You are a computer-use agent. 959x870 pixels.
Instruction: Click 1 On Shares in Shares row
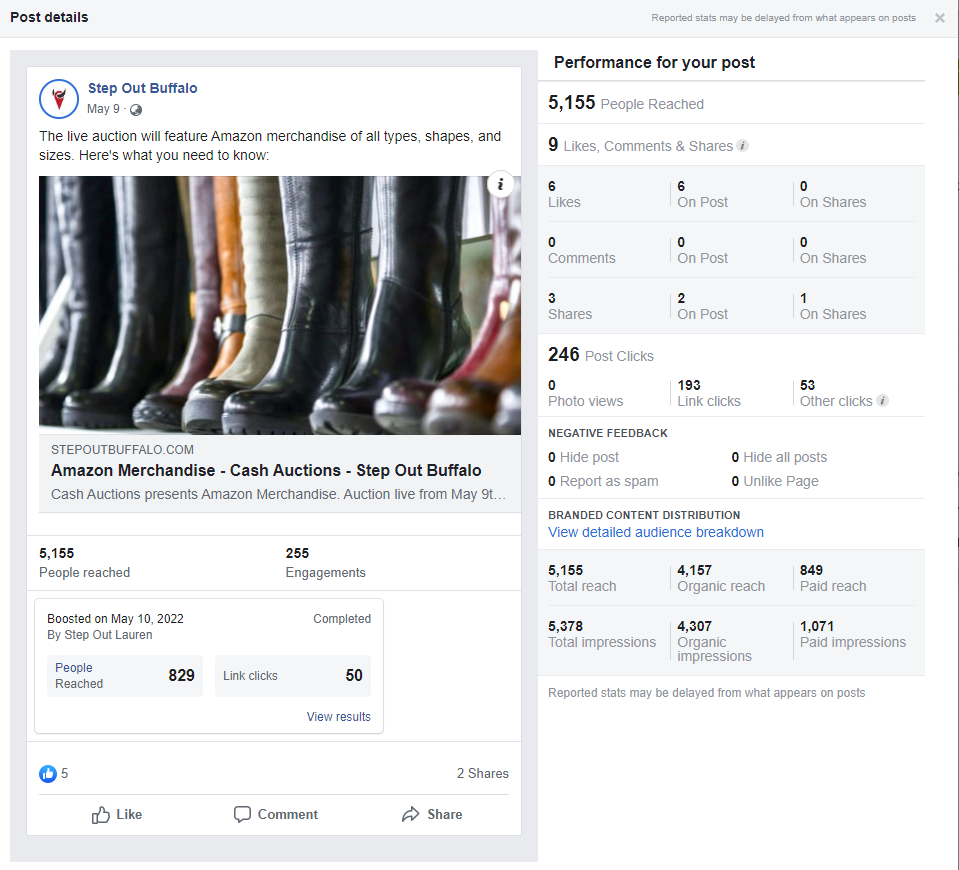point(833,307)
